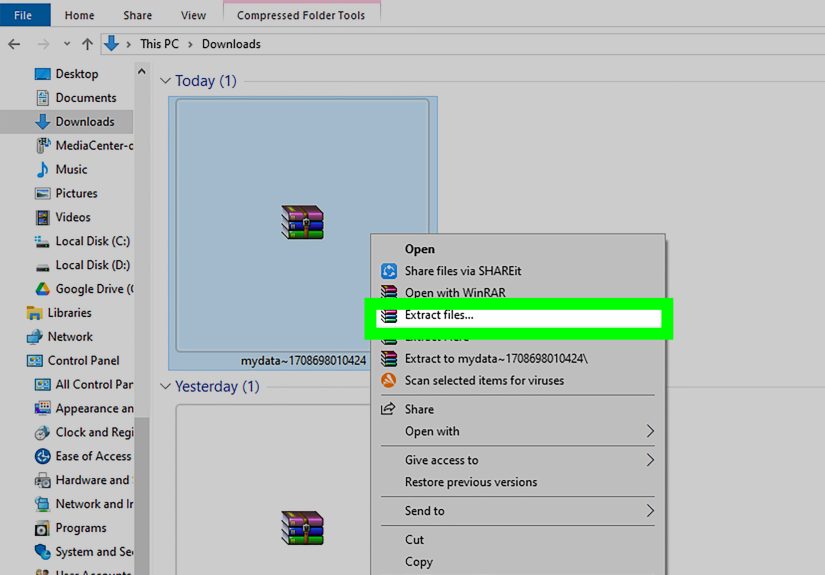The width and height of the screenshot is (825, 575).
Task: Select the WinRAR archive icon under Today
Action: (302, 222)
